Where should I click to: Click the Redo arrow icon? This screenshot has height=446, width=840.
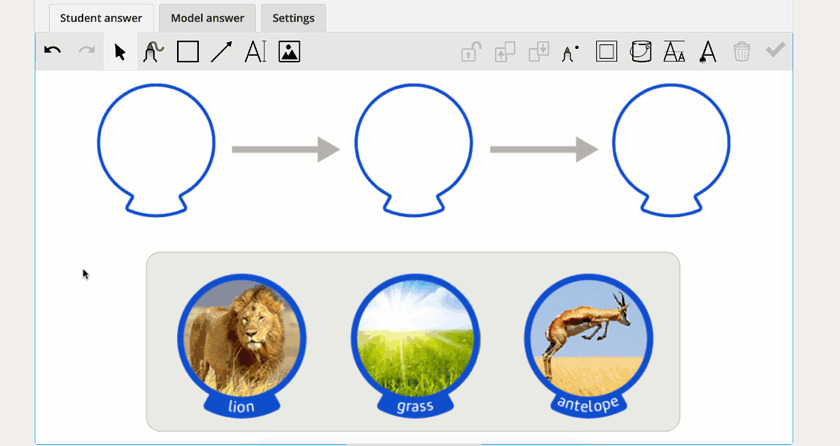[x=87, y=51]
